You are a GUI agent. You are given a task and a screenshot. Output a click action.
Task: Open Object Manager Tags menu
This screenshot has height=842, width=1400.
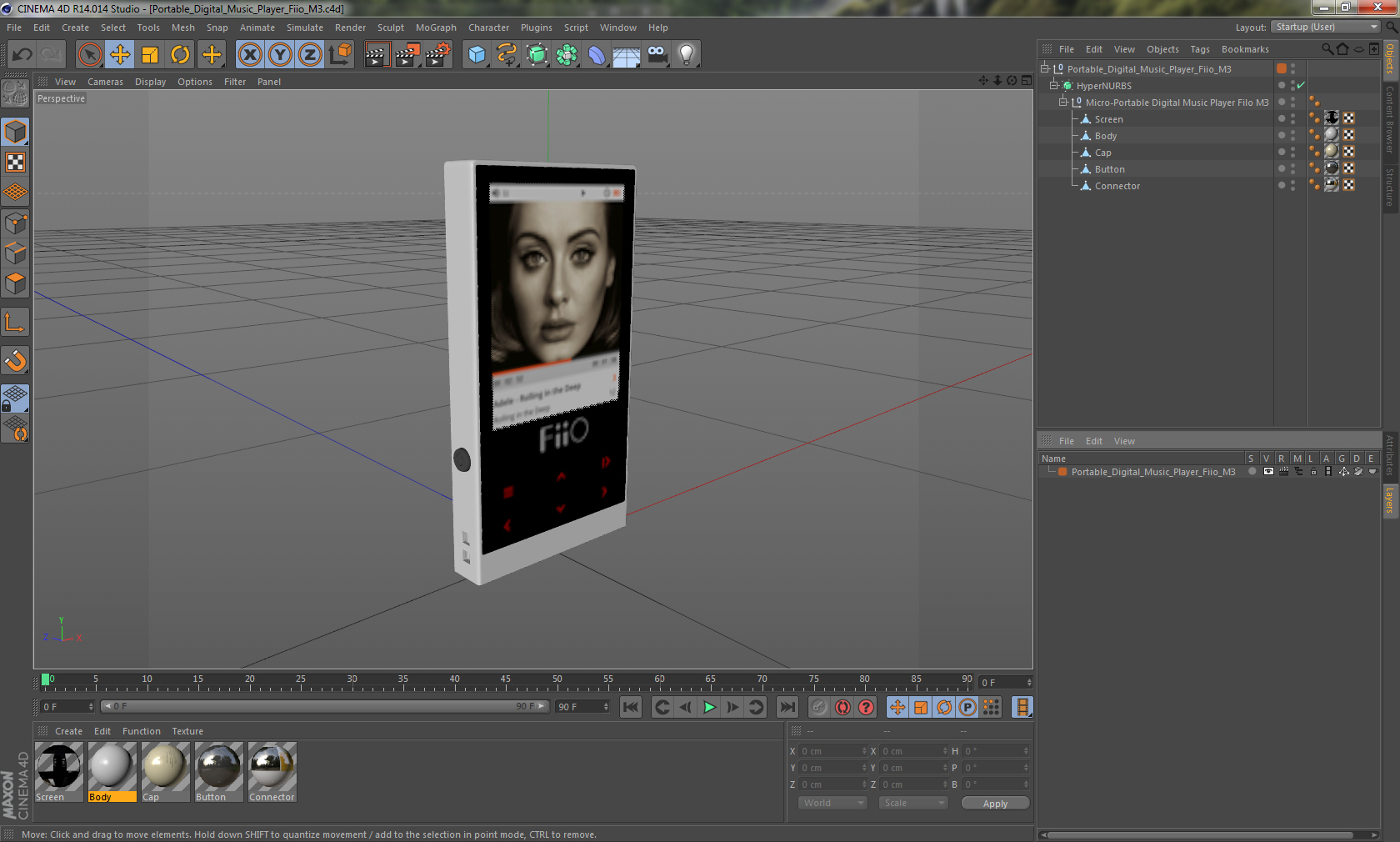1200,49
